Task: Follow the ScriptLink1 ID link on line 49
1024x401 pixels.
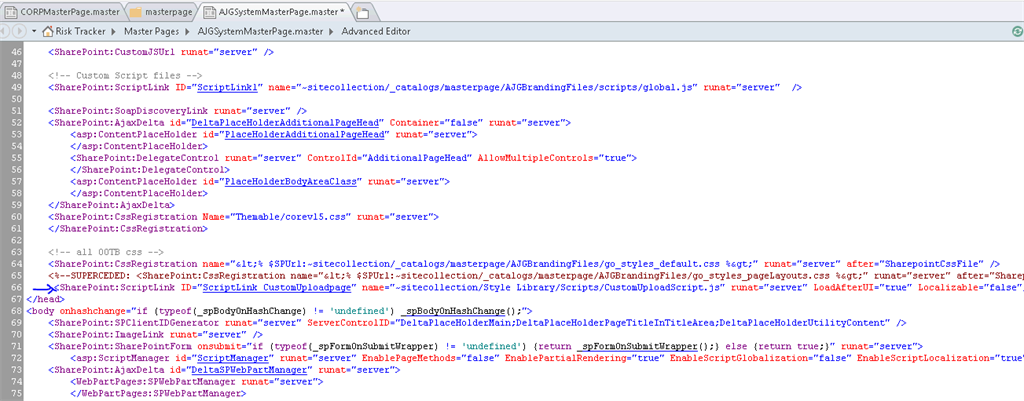Action: (x=230, y=87)
